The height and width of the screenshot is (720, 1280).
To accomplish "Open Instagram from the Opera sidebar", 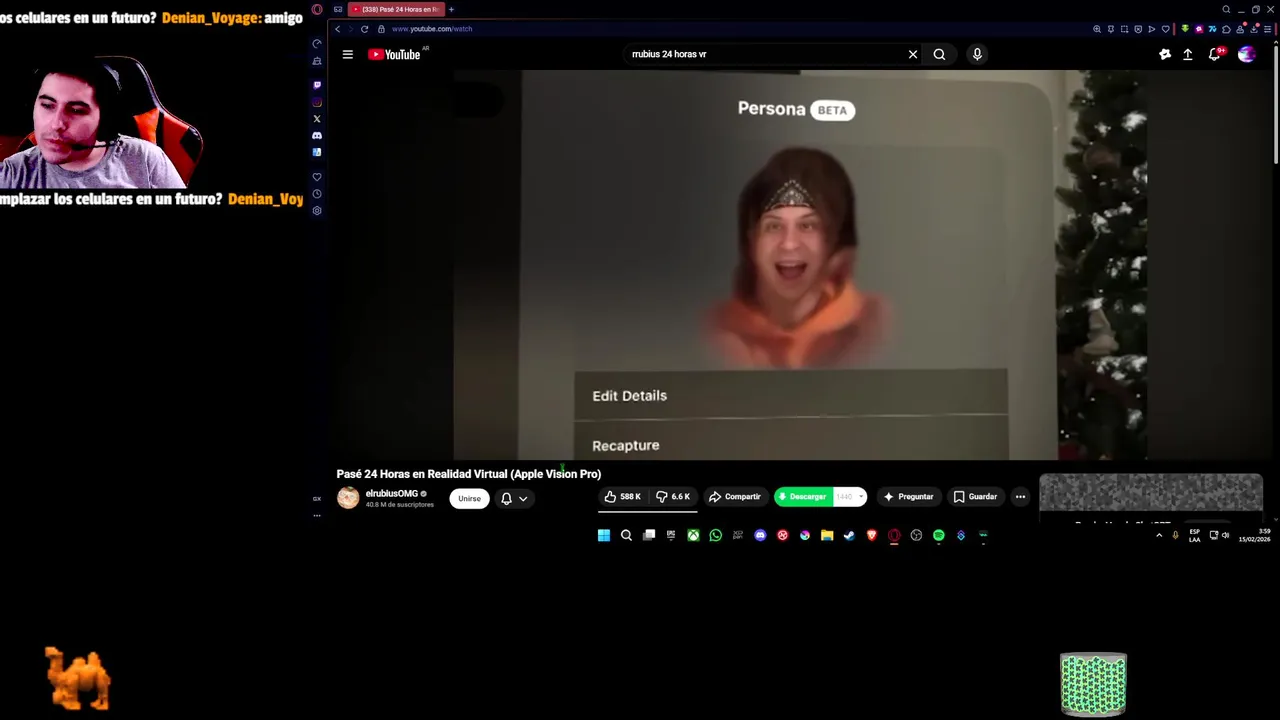I will pos(317,102).
